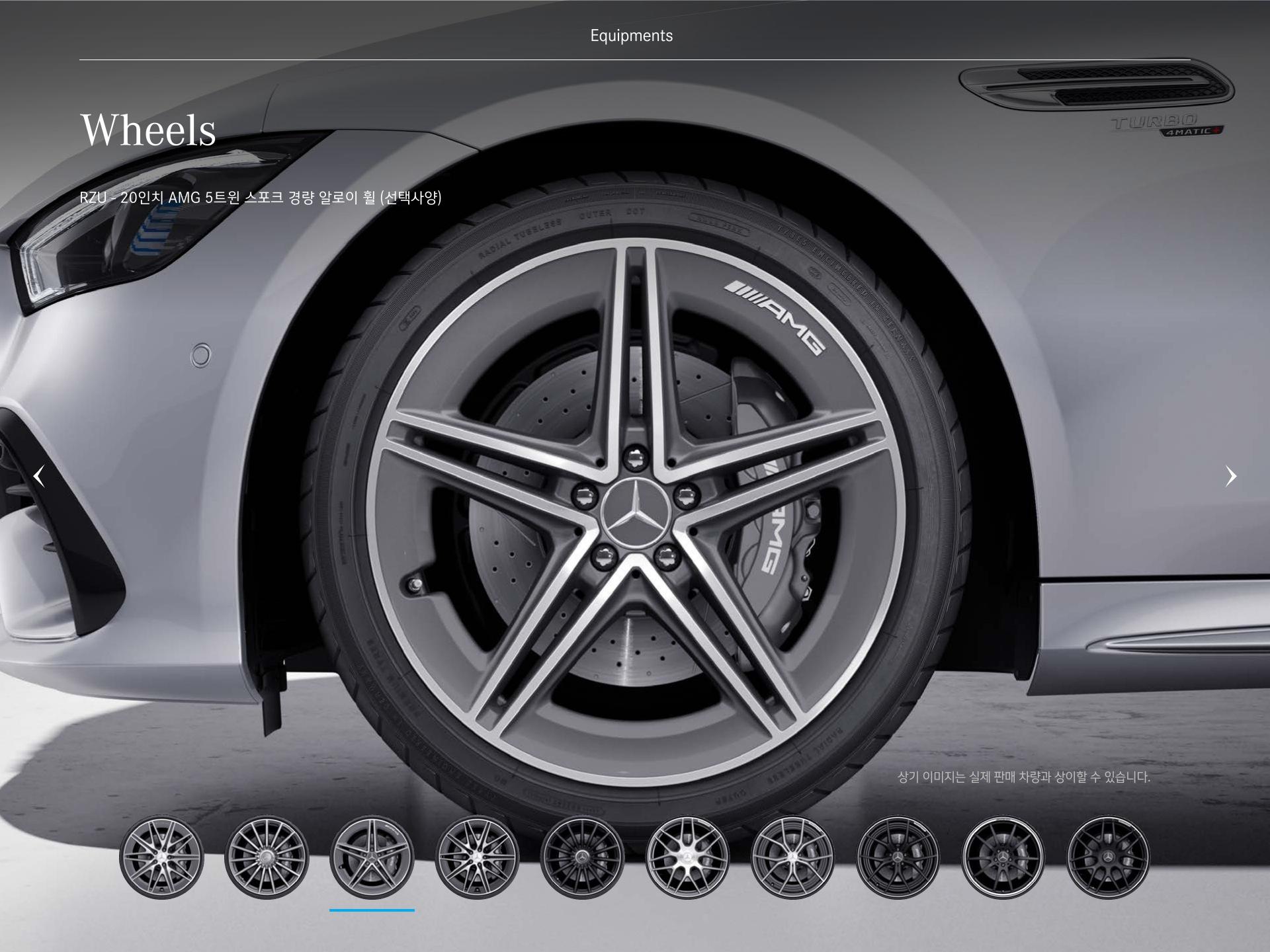Select the third wheel thumbnail, the highlighted 5 twin-spoke

pyautogui.click(x=372, y=857)
